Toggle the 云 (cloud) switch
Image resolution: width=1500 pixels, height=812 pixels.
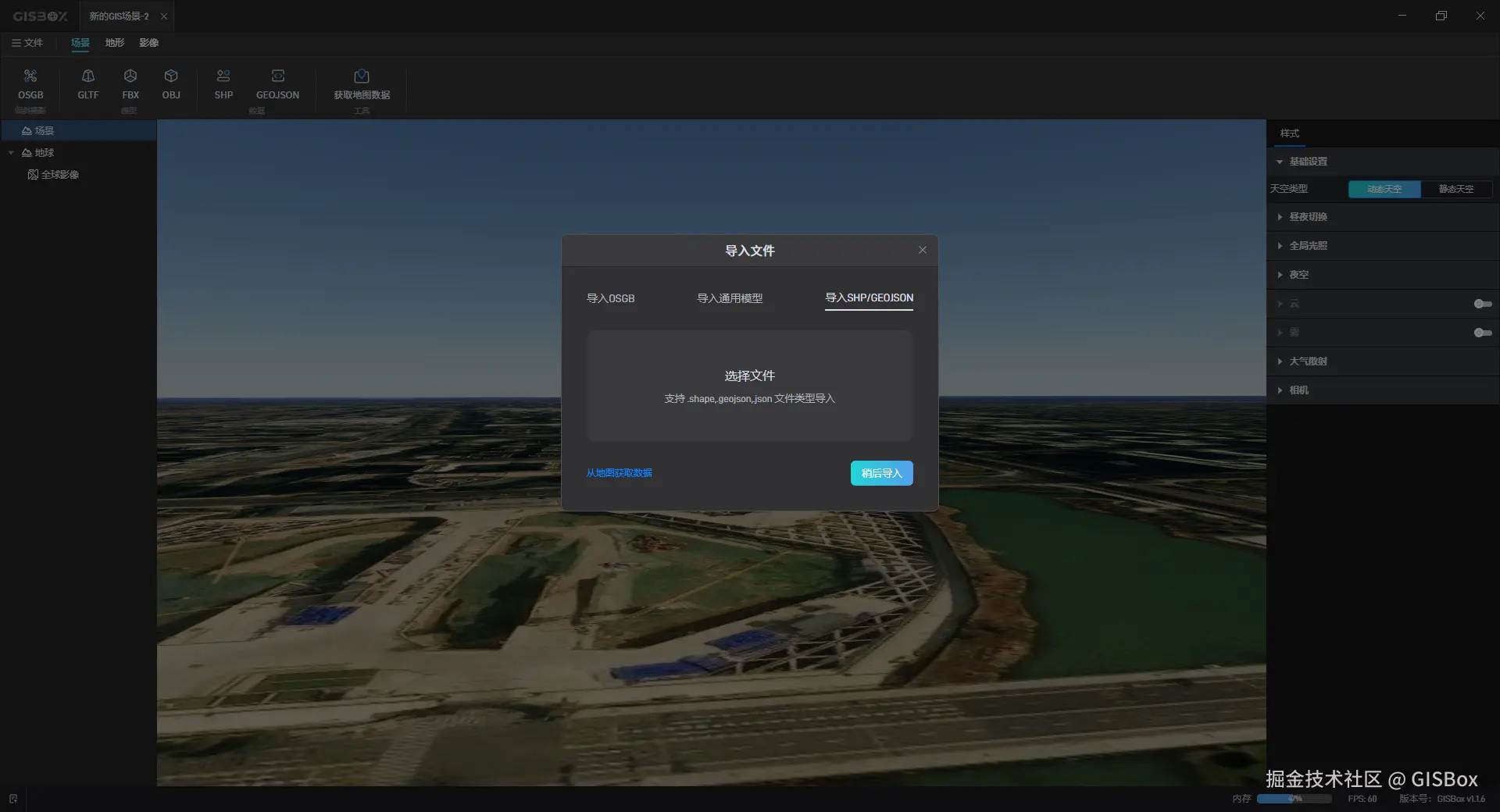pos(1483,304)
